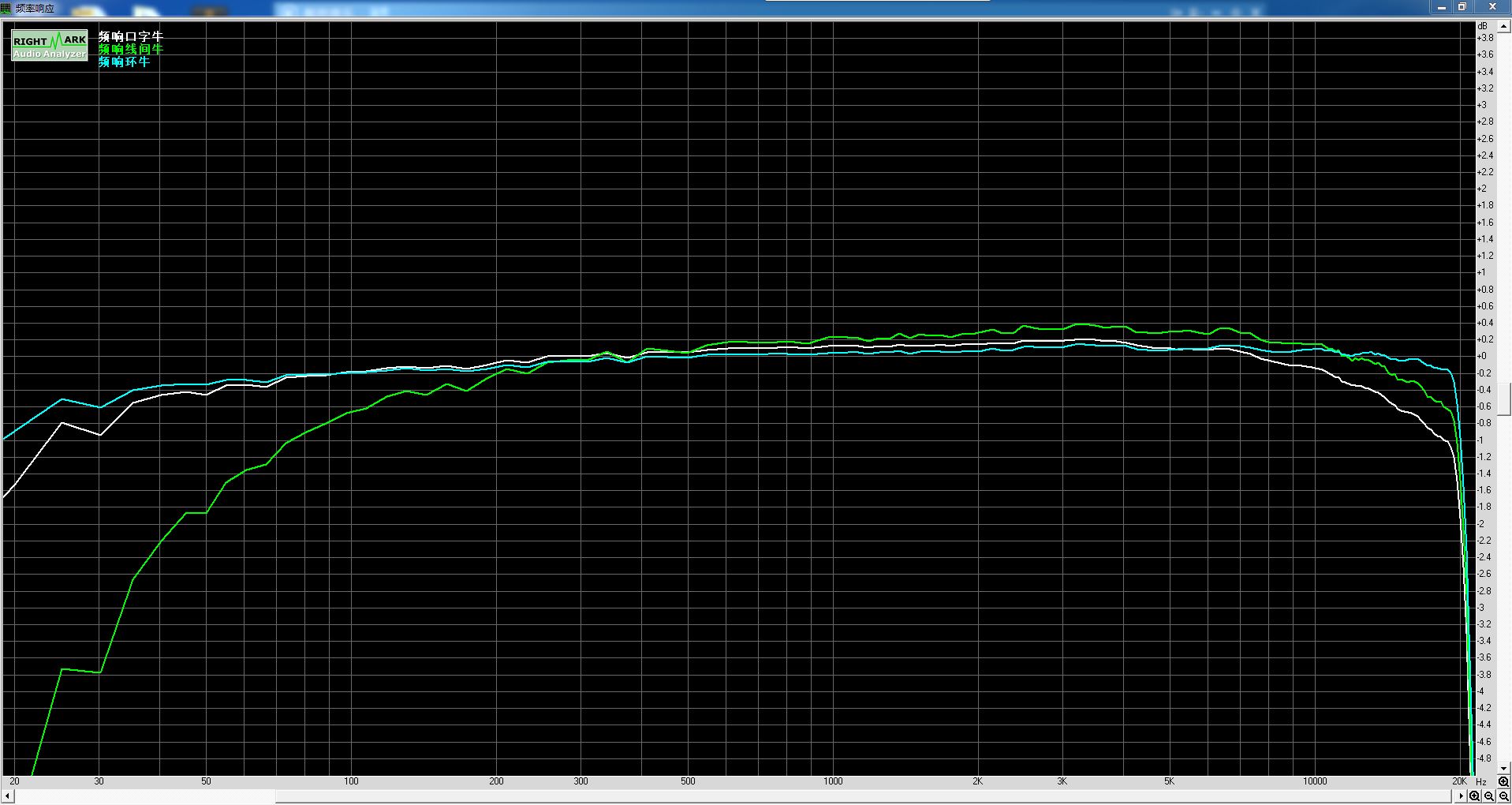The image size is (1512, 805).
Task: Click the 3K label on the frequency axis
Action: point(1062,781)
